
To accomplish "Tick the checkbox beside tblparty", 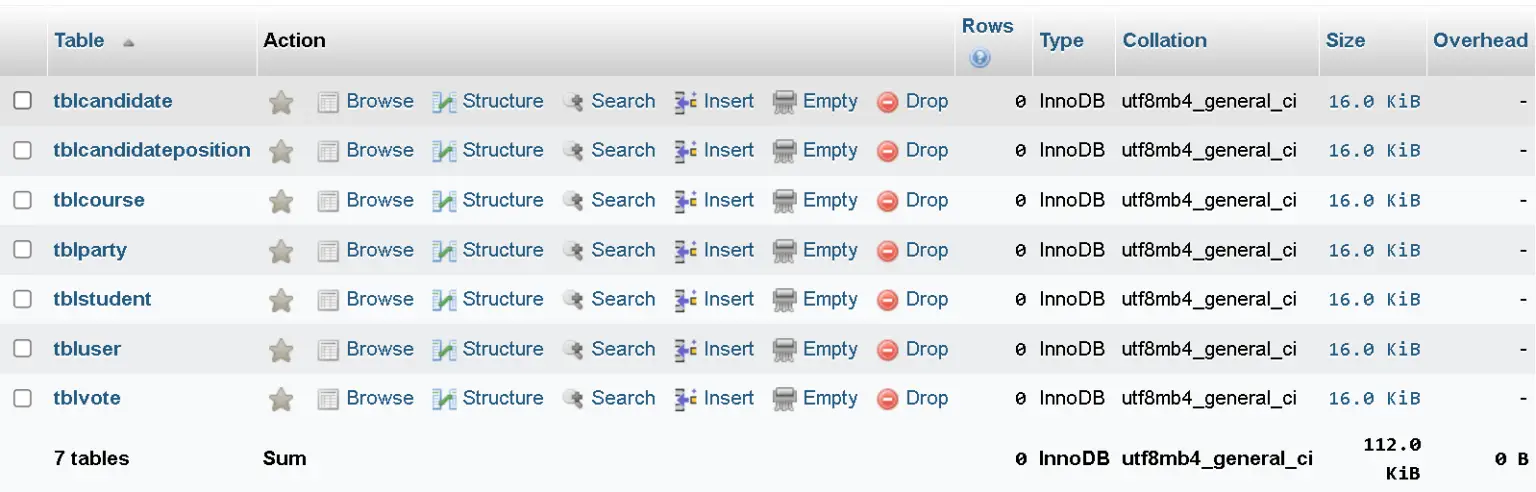I will [x=22, y=250].
